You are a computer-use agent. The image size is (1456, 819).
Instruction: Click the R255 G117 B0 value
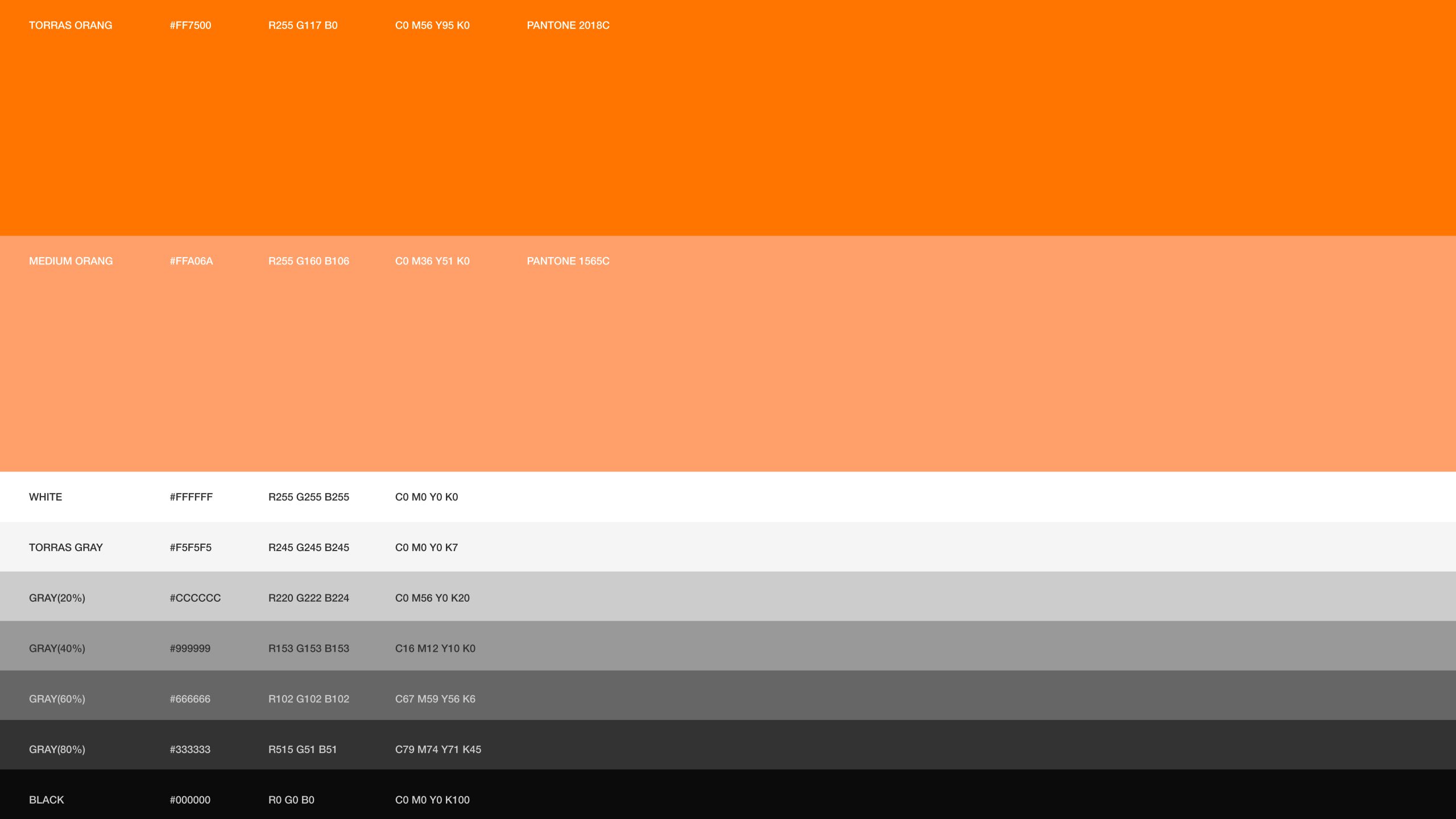tap(303, 26)
